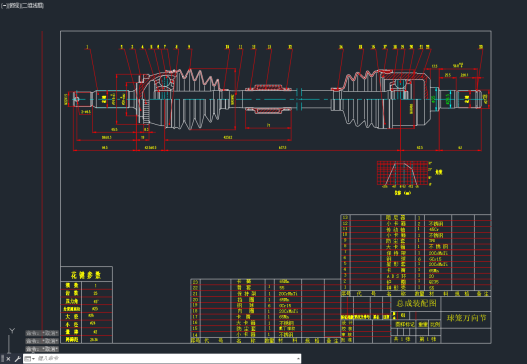Image resolution: width=527 pixels, height=364 pixels.
Task: Select the 总成装配图 title block text
Action: point(416,304)
